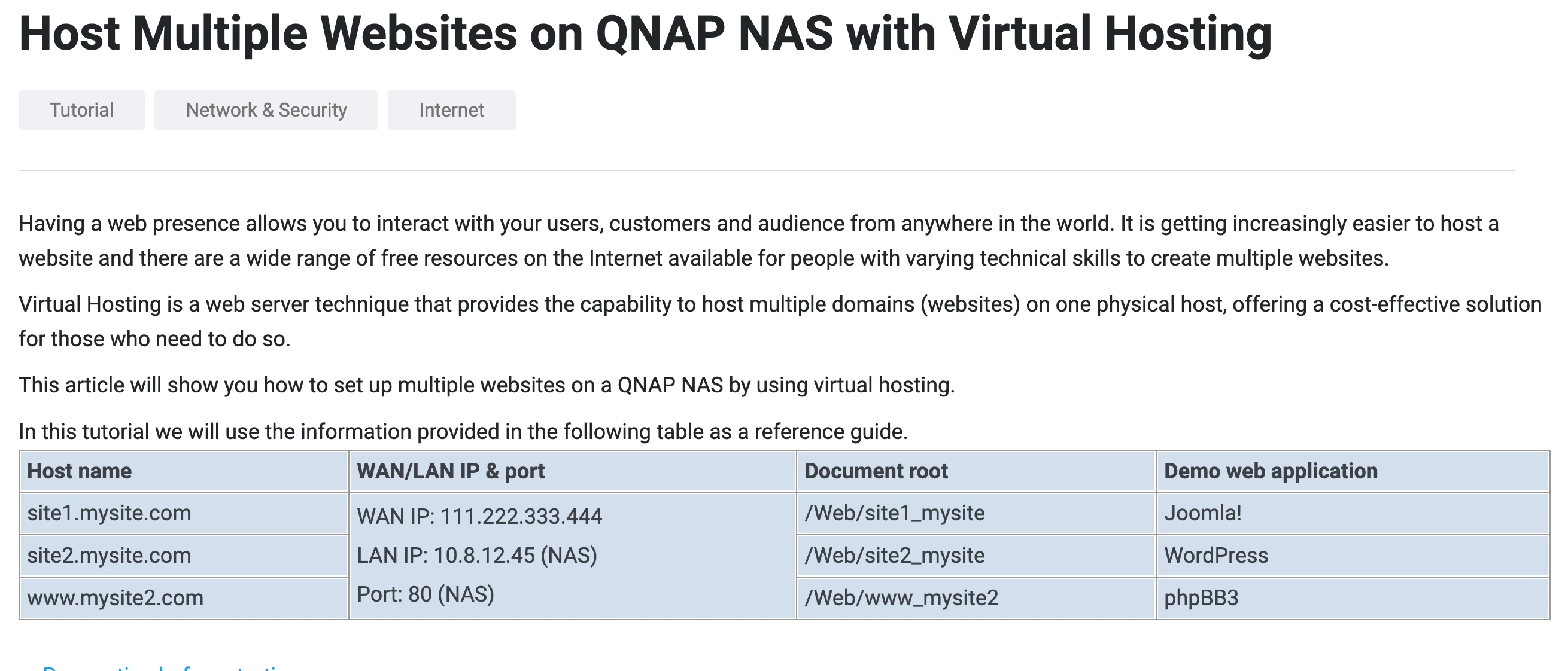Click the WAN IP 111.222.333.444 text
The height and width of the screenshot is (671, 1568).
(479, 517)
